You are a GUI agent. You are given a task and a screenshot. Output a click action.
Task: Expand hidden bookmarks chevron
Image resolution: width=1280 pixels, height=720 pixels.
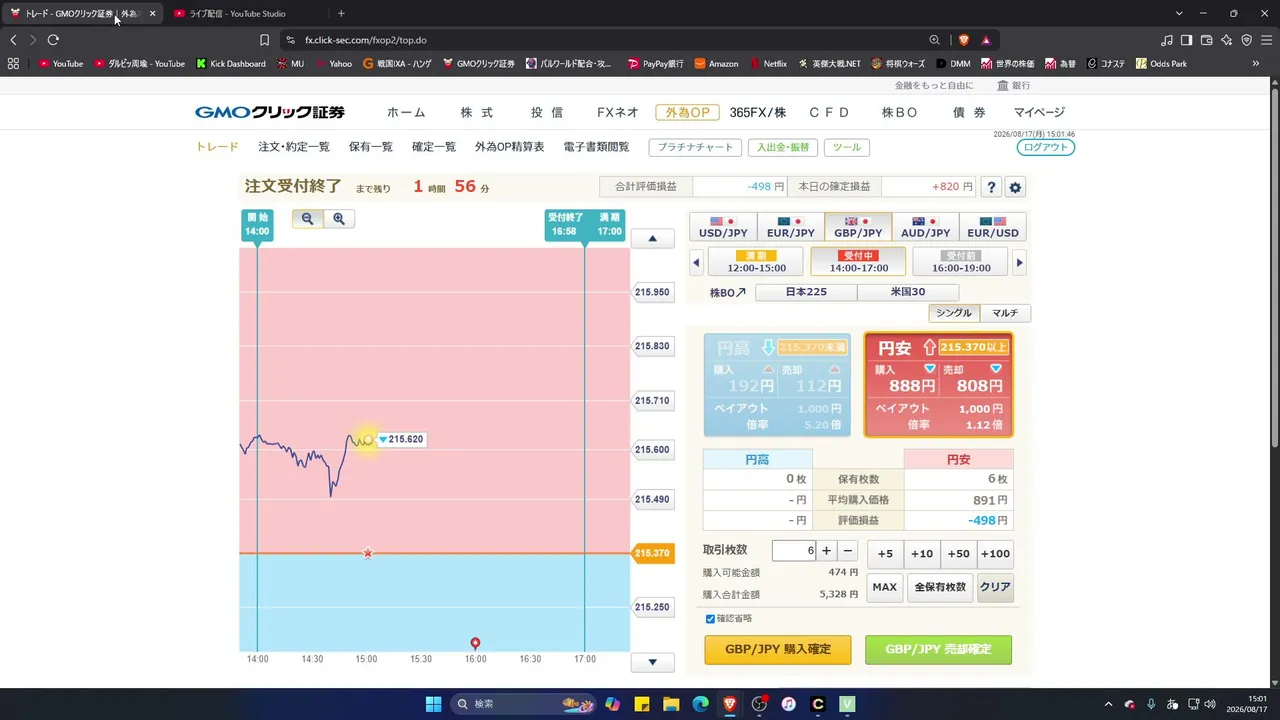click(x=1256, y=63)
